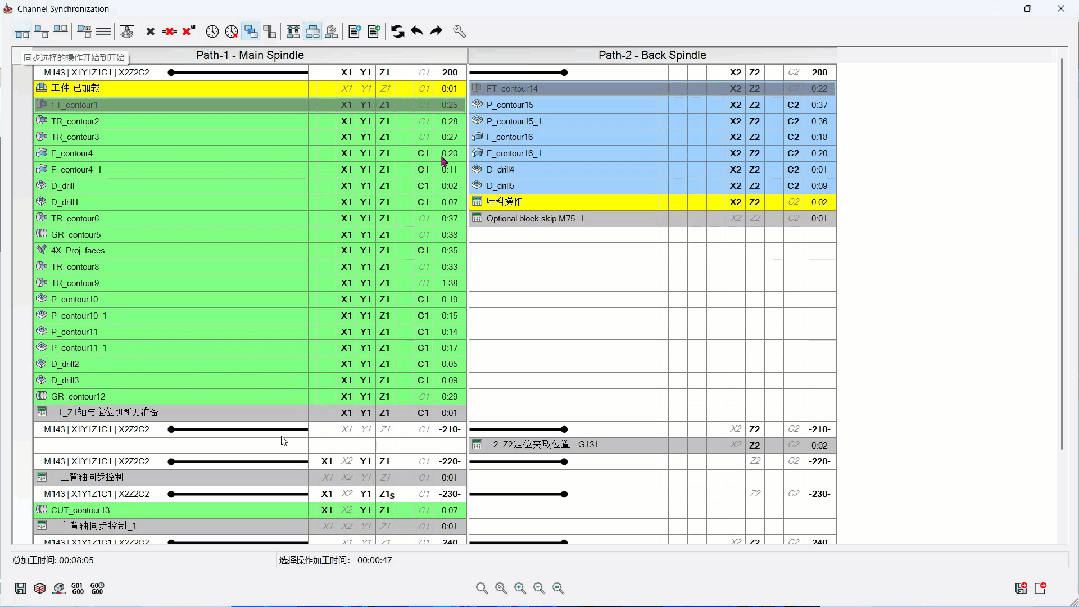Click the G01/G00 icon in bottom bar
Viewport: 1079px width, 607px height.
pos(78,588)
